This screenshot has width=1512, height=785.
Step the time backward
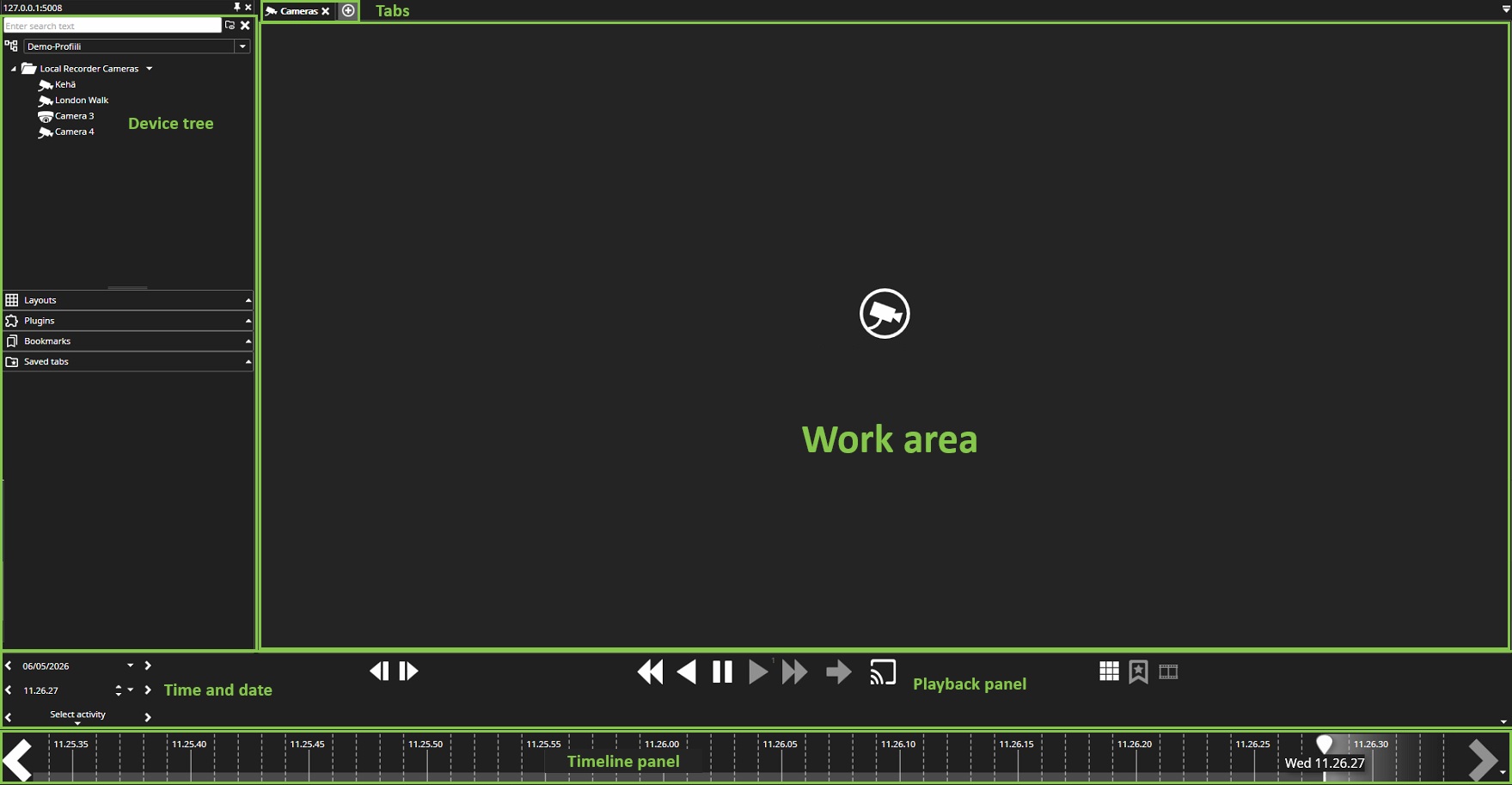click(x=9, y=690)
